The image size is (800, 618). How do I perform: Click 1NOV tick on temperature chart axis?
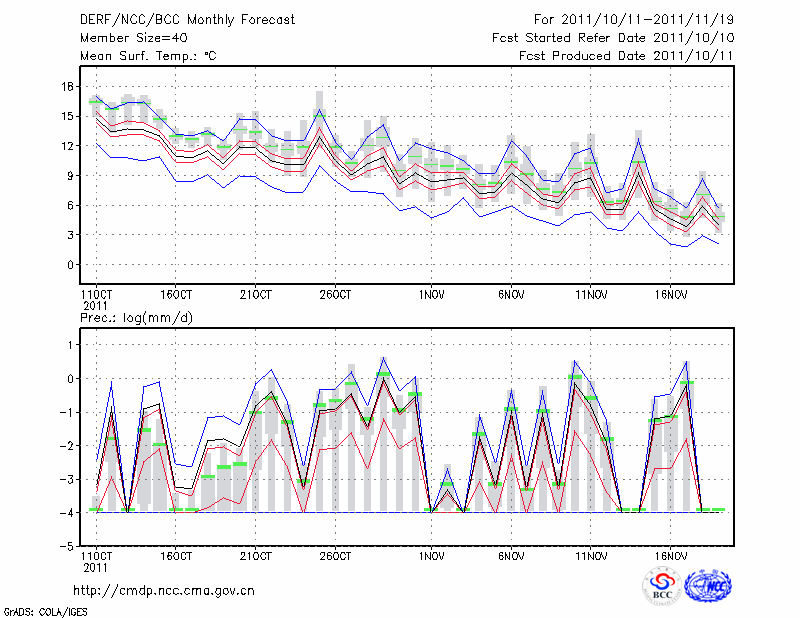(432, 295)
